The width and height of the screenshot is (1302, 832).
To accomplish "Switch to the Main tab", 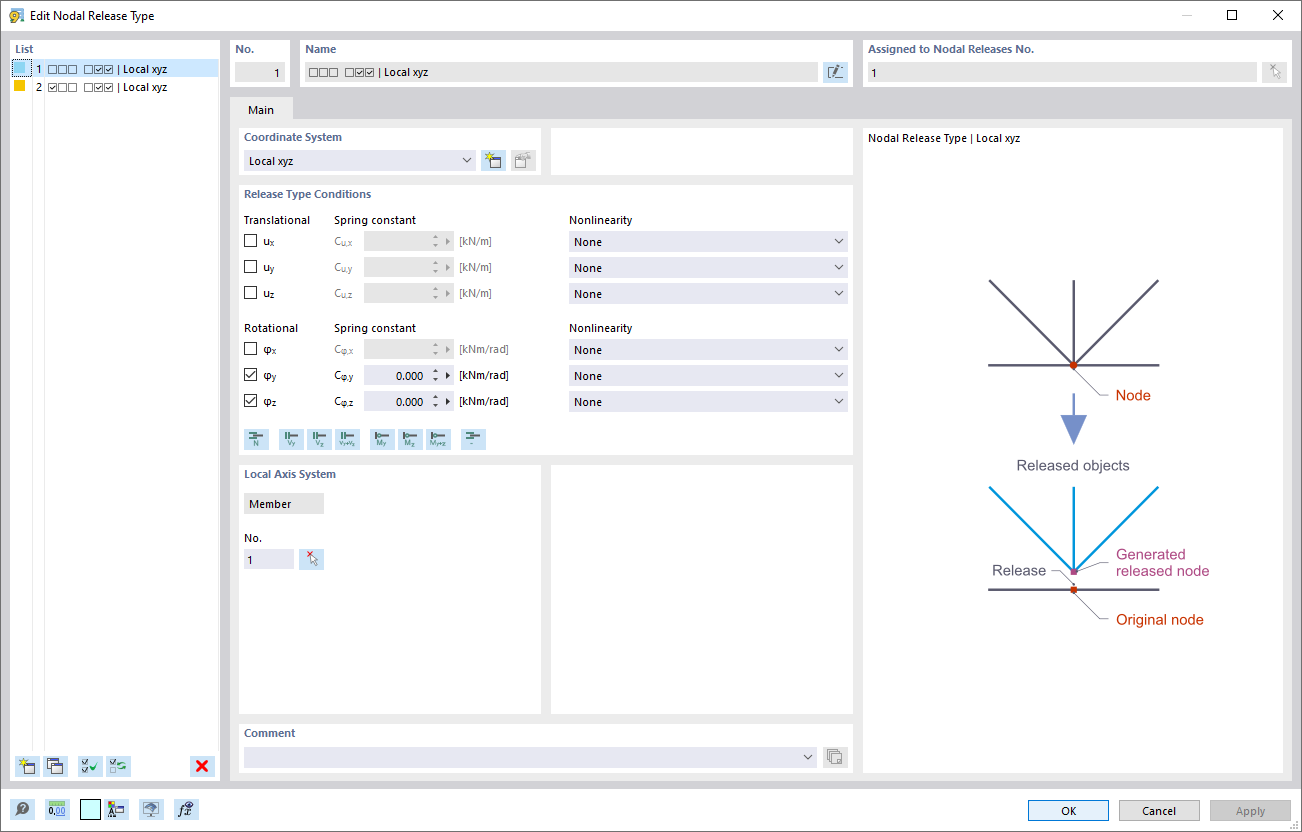I will pos(260,110).
